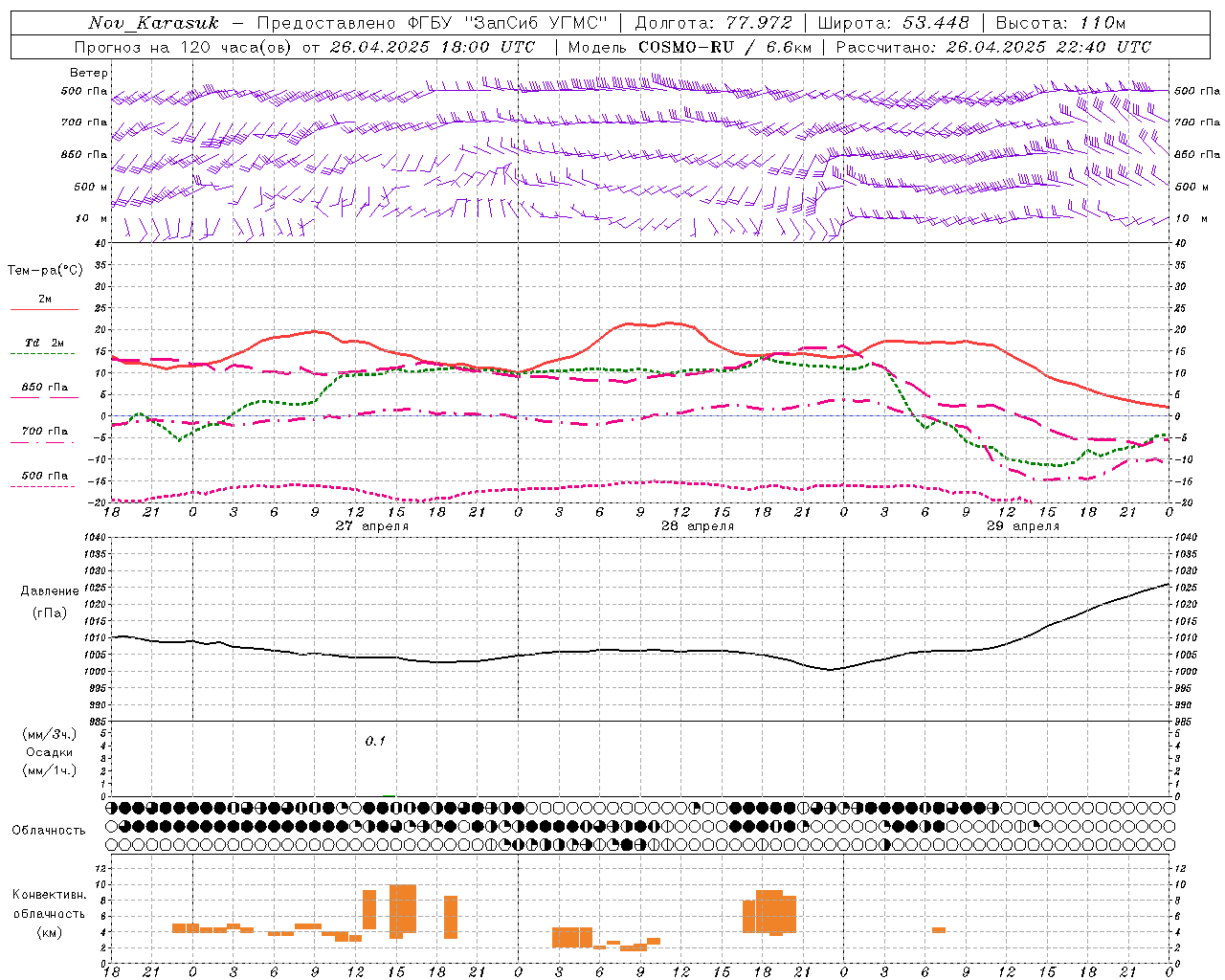
Task: Click the lowercase облачность label under Конвективн.
Action: point(50,914)
